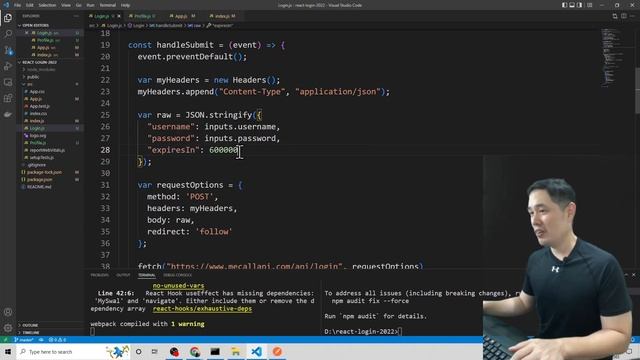Open App.css in the file tree
The image size is (640, 360).
[x=37, y=91]
